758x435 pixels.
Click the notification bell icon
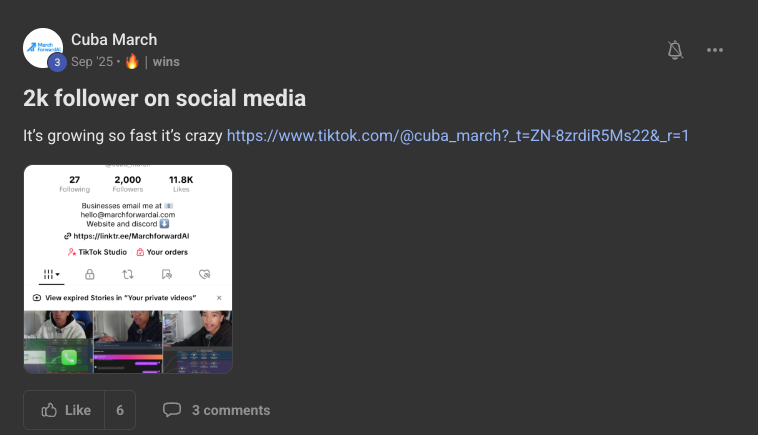(675, 50)
